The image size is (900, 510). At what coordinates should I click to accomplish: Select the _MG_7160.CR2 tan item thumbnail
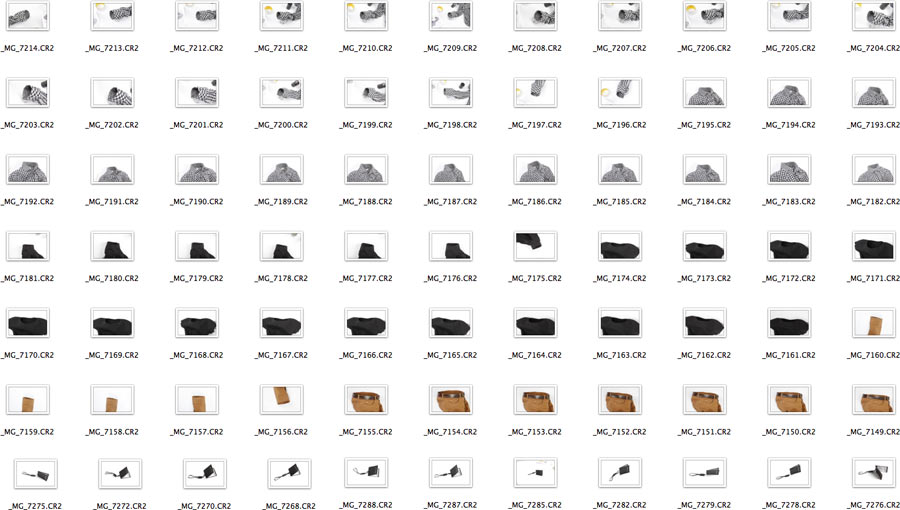pos(873,323)
